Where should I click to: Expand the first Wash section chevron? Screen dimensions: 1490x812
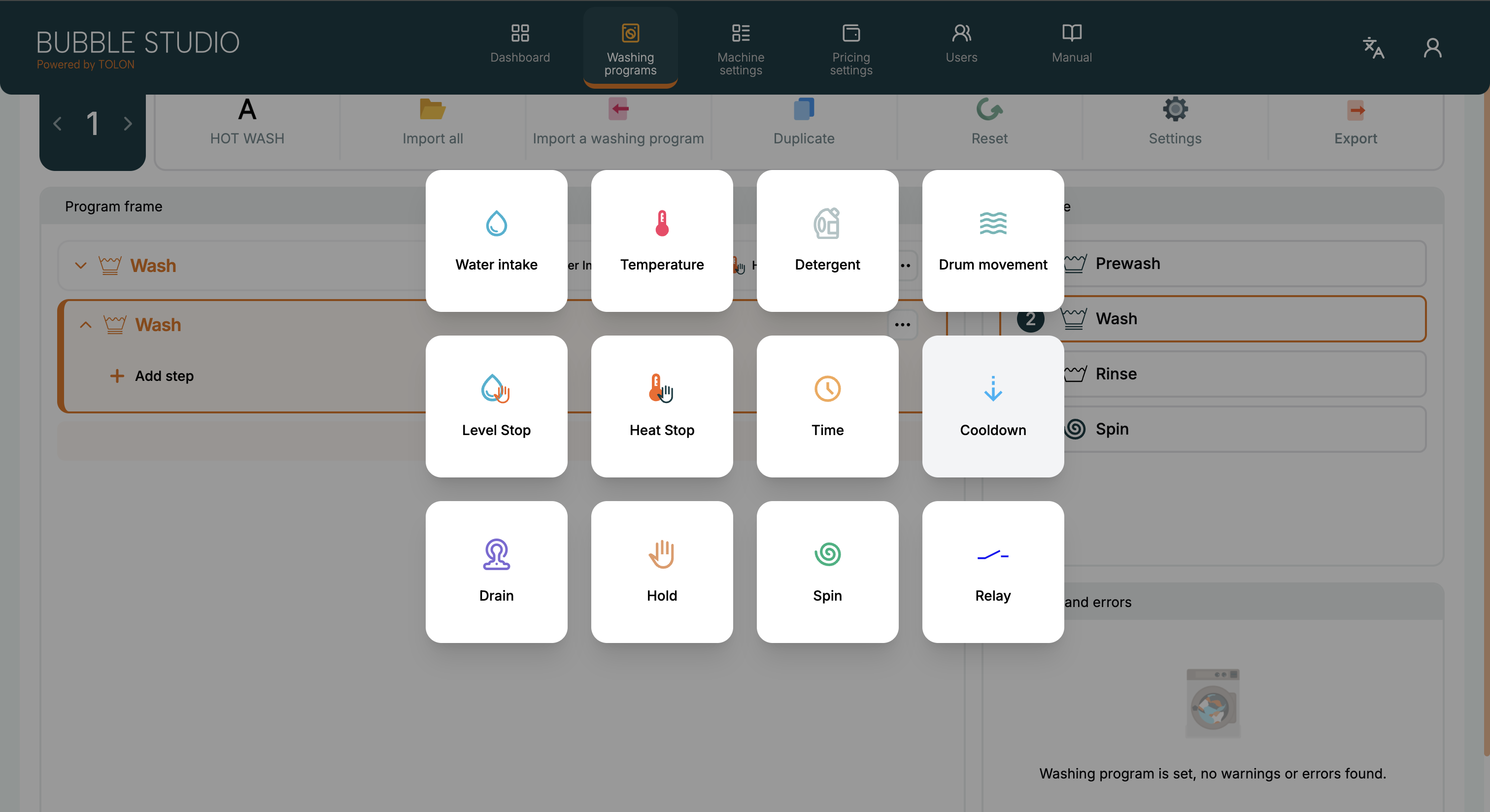click(x=80, y=266)
